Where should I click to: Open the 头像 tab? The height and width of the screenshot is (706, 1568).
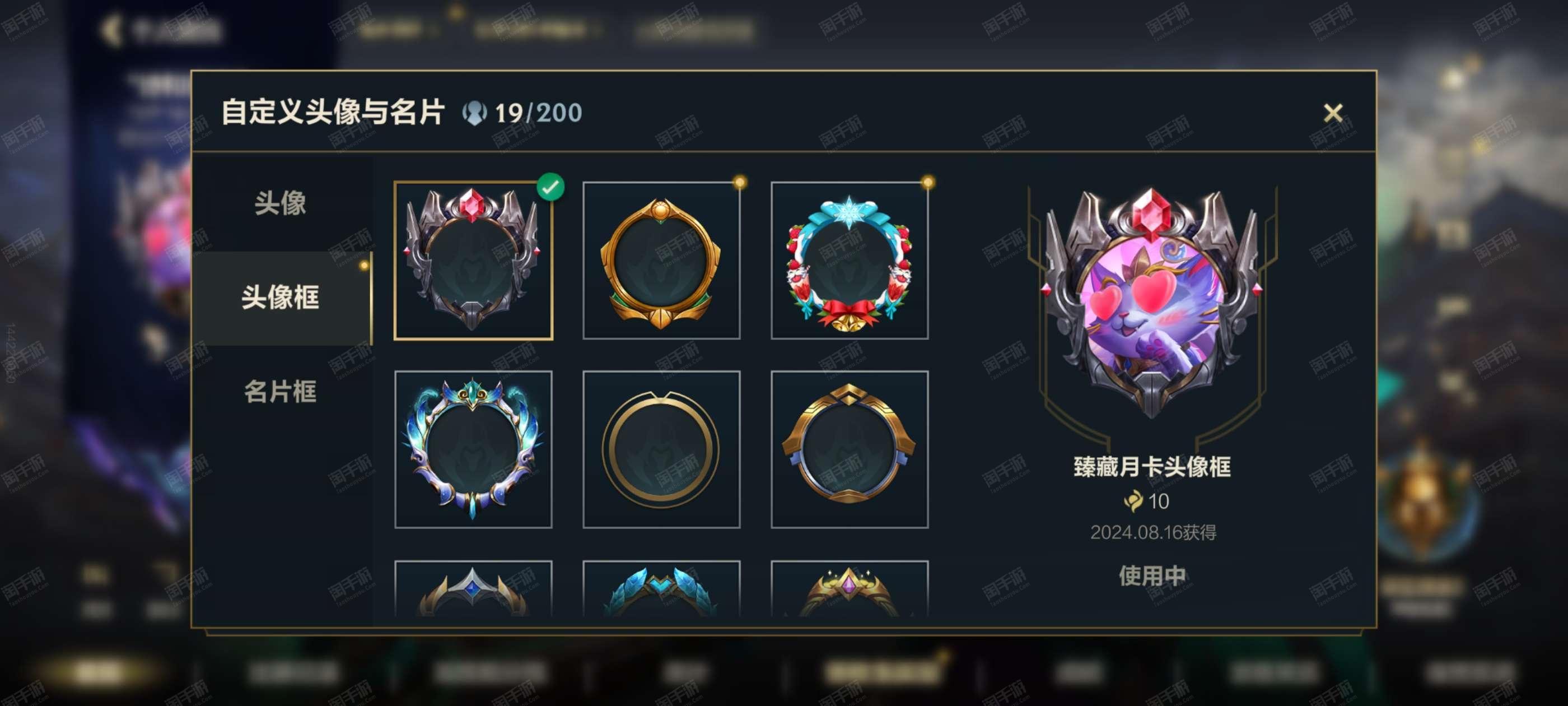[x=280, y=203]
